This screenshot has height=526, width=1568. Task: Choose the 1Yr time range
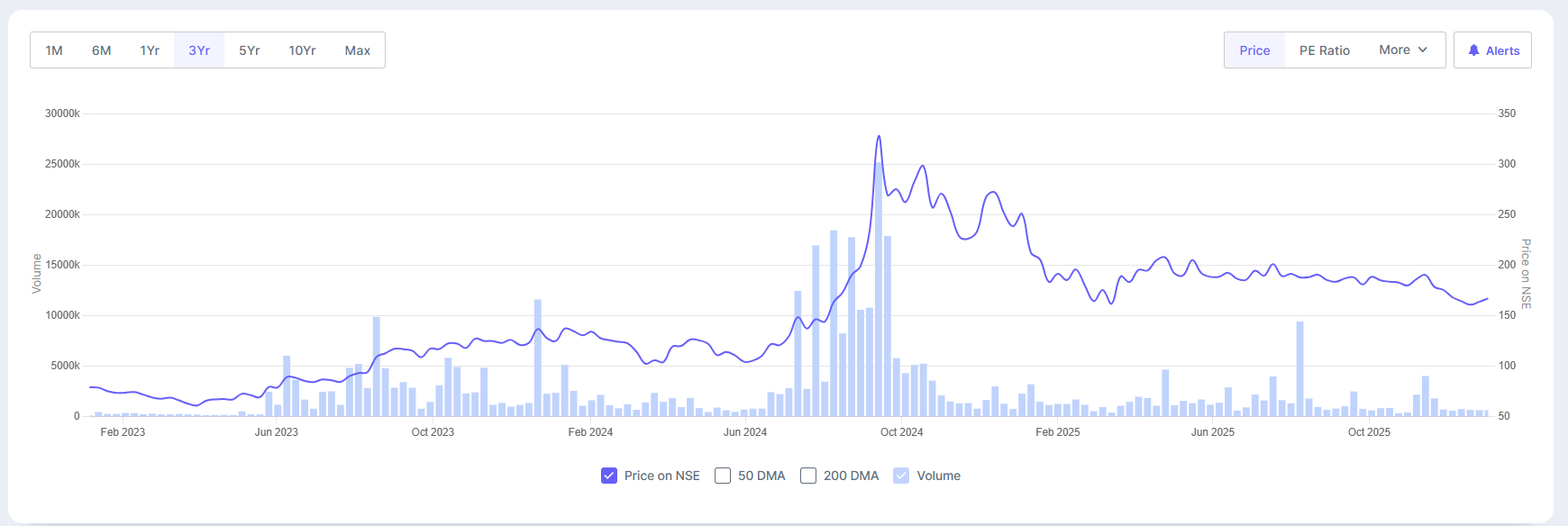point(150,50)
